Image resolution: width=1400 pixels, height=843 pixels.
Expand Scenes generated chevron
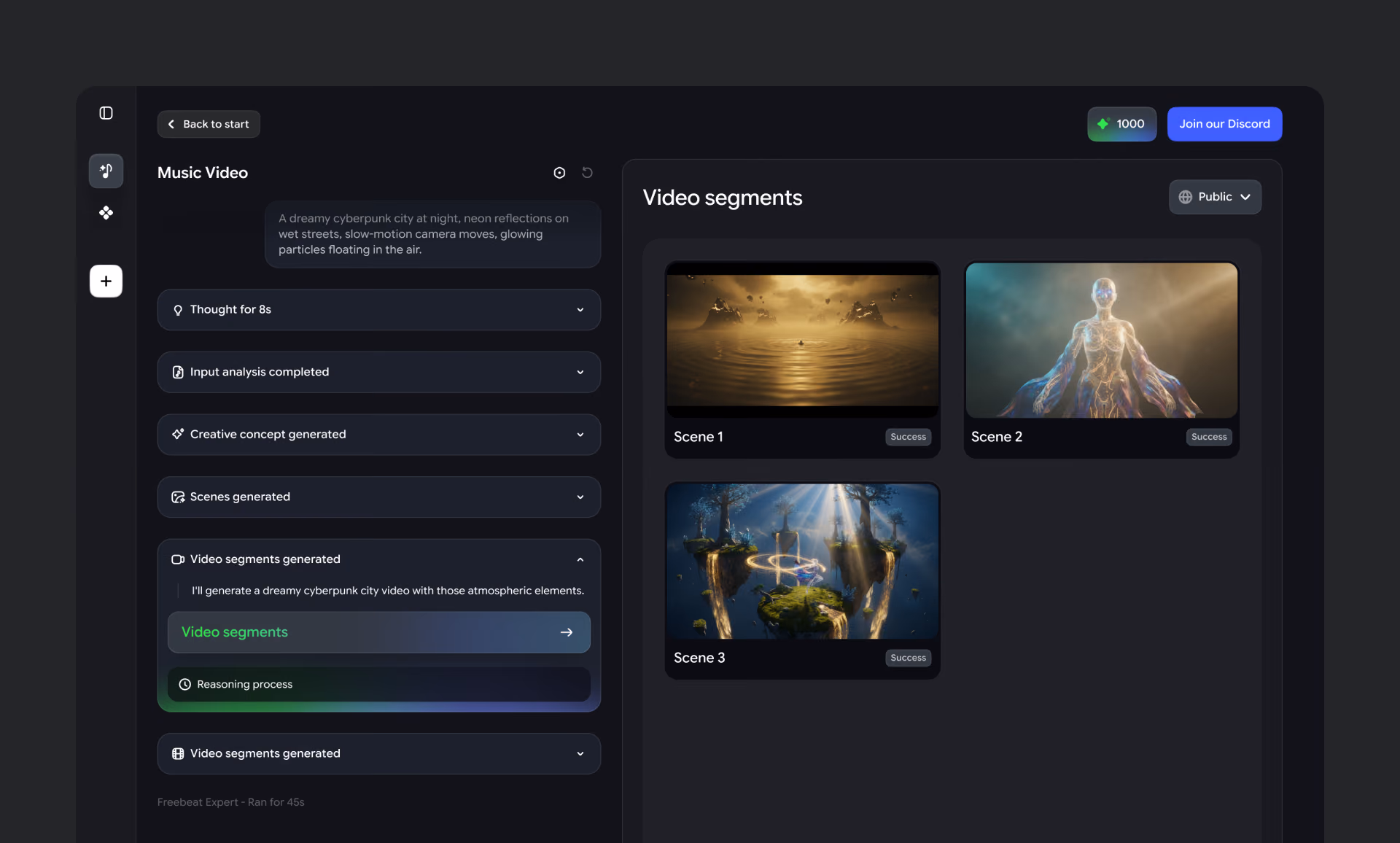pyautogui.click(x=580, y=497)
